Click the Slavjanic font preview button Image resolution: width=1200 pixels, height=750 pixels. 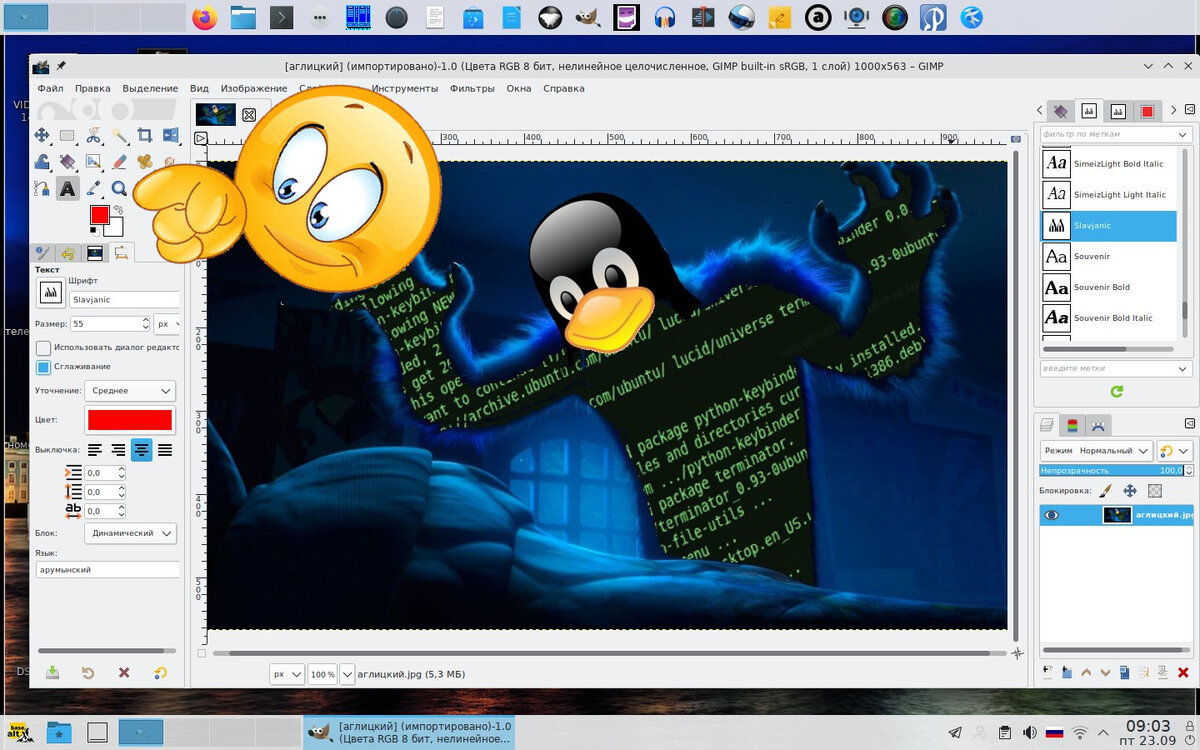[50, 292]
